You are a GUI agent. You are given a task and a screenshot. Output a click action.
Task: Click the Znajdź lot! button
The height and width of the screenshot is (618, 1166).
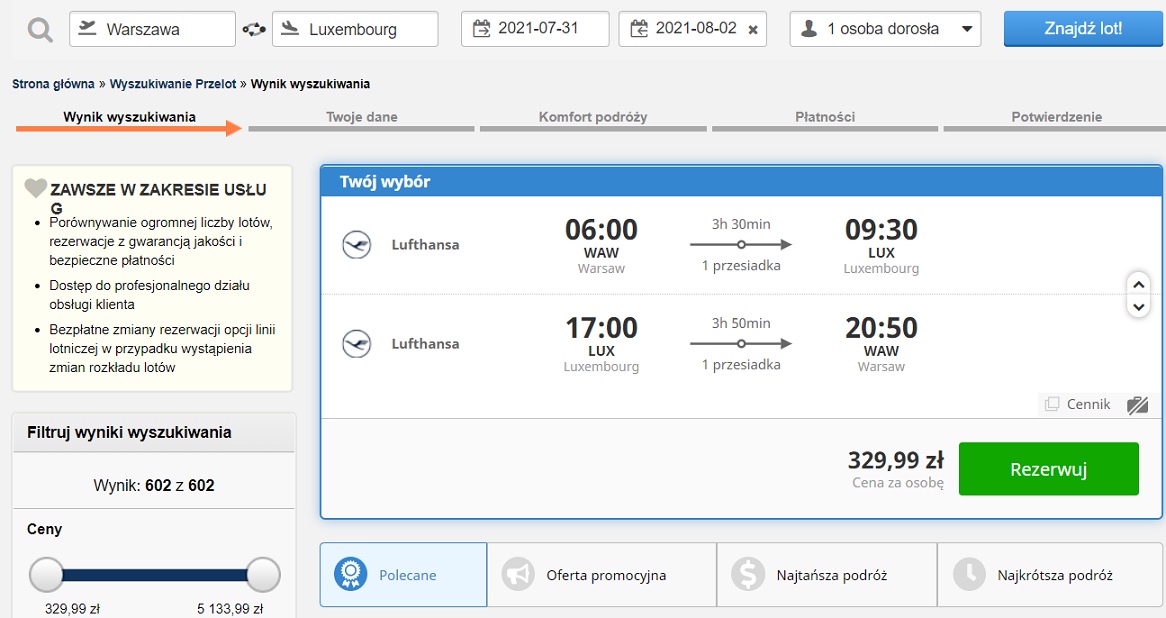tap(1083, 29)
